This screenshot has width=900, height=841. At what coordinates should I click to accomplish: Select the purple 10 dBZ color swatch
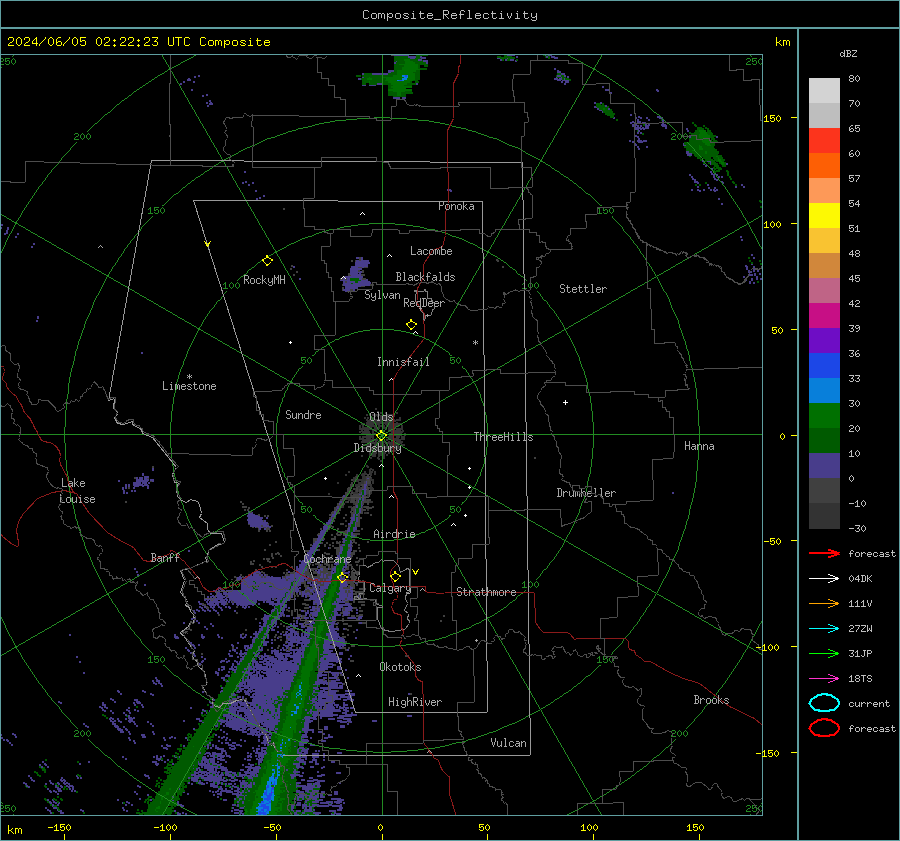tap(824, 465)
